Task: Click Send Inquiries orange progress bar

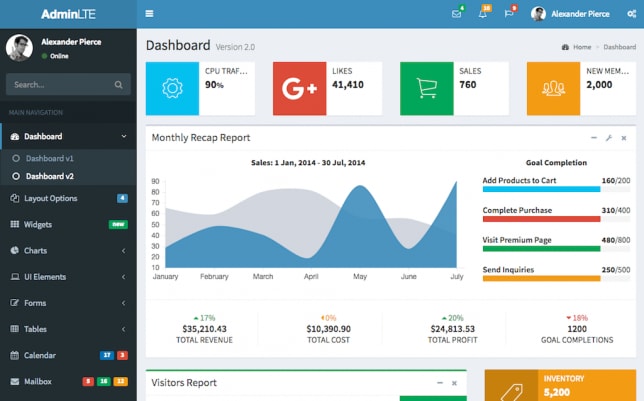Action: [556, 279]
